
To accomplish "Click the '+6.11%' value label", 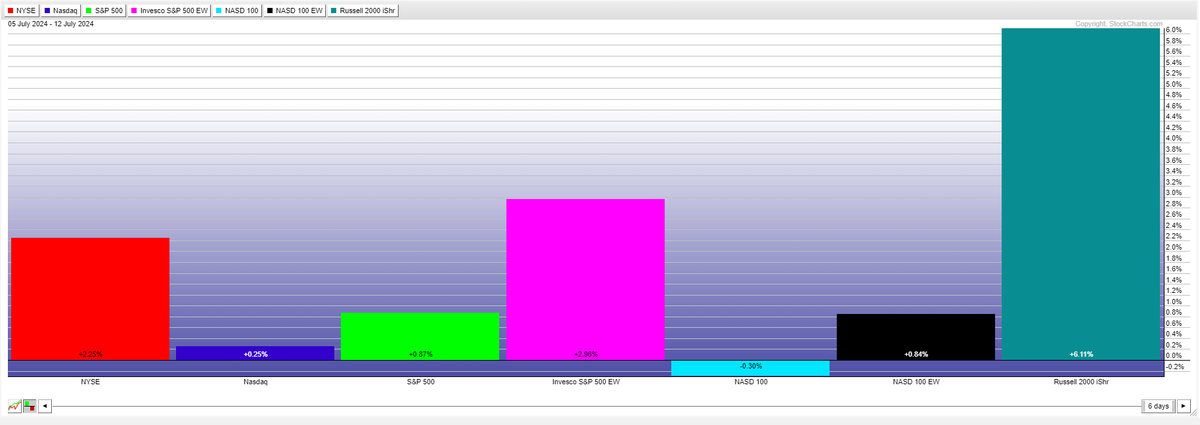I will click(x=1080, y=354).
